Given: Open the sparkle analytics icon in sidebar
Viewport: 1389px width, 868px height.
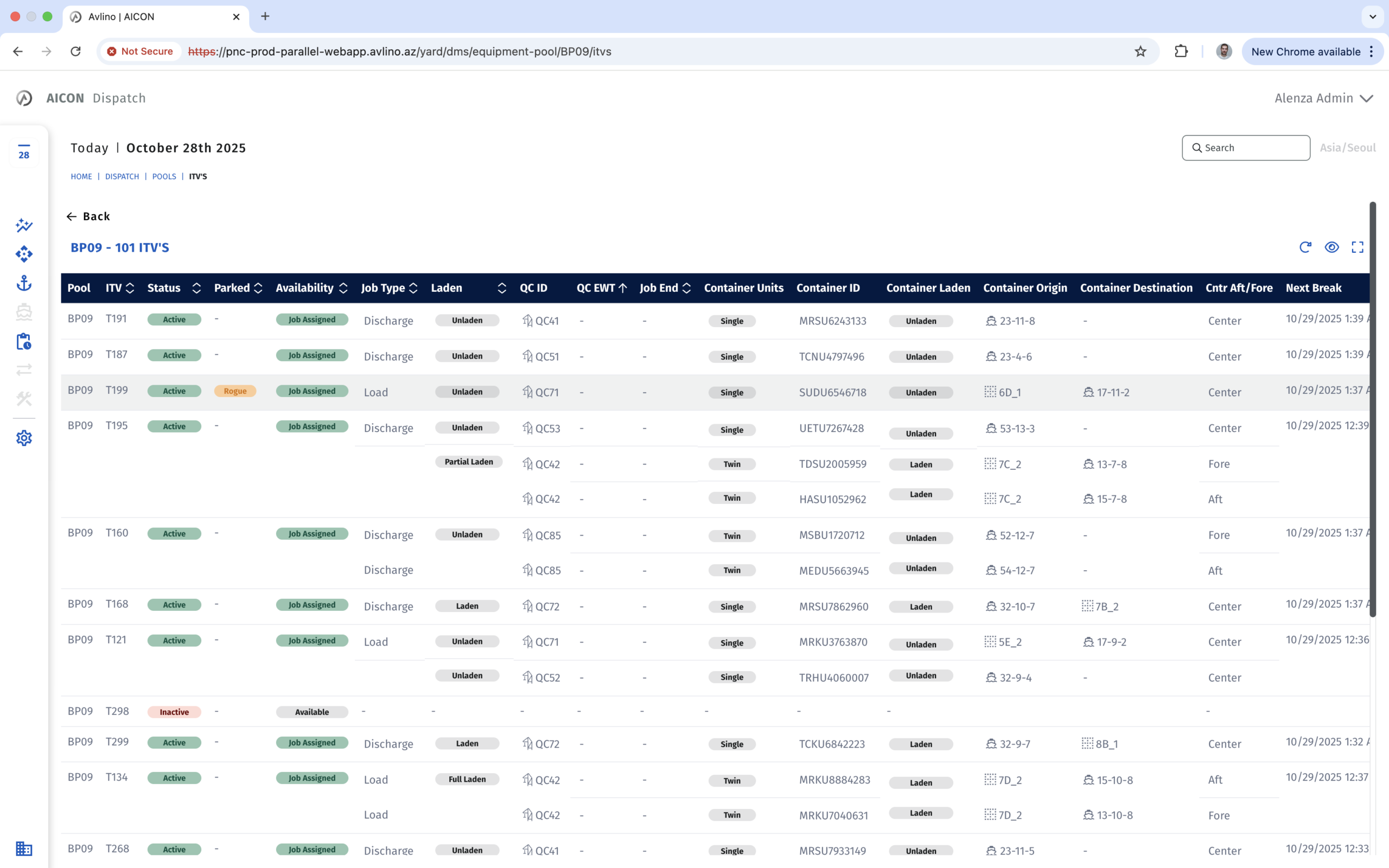Looking at the screenshot, I should (23, 225).
